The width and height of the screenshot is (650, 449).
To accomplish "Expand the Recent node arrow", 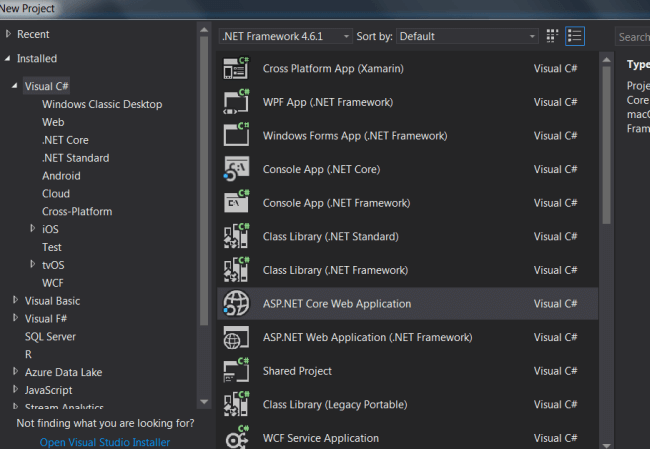I will coord(8,34).
